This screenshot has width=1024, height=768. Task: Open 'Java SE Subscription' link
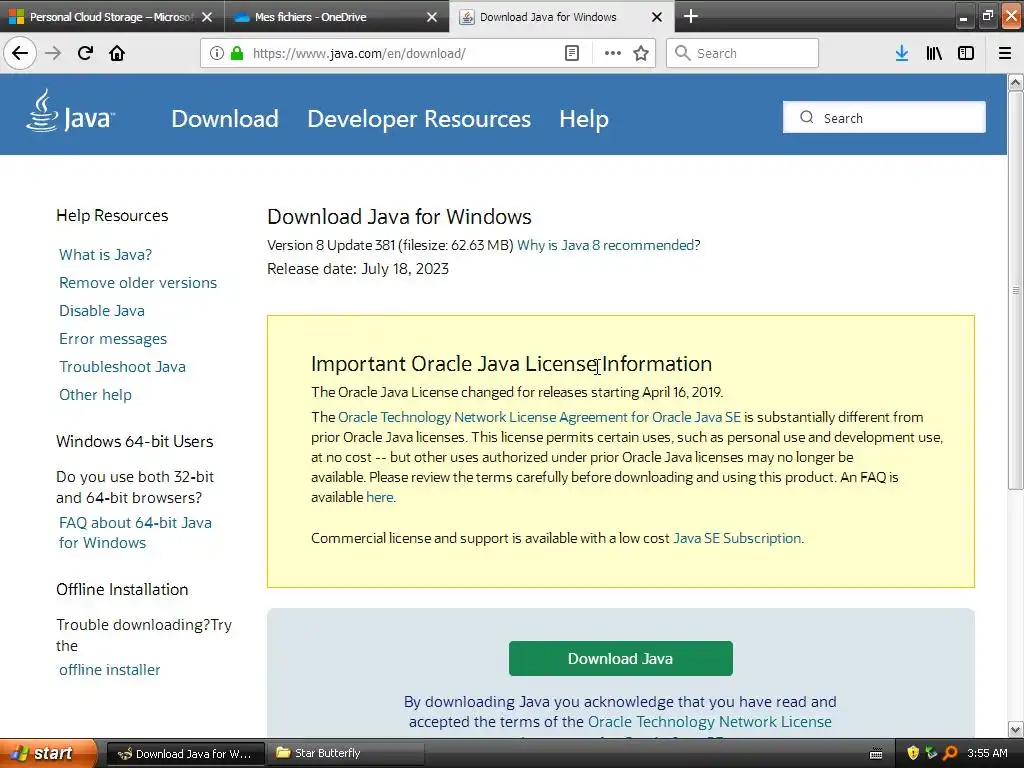pos(737,538)
